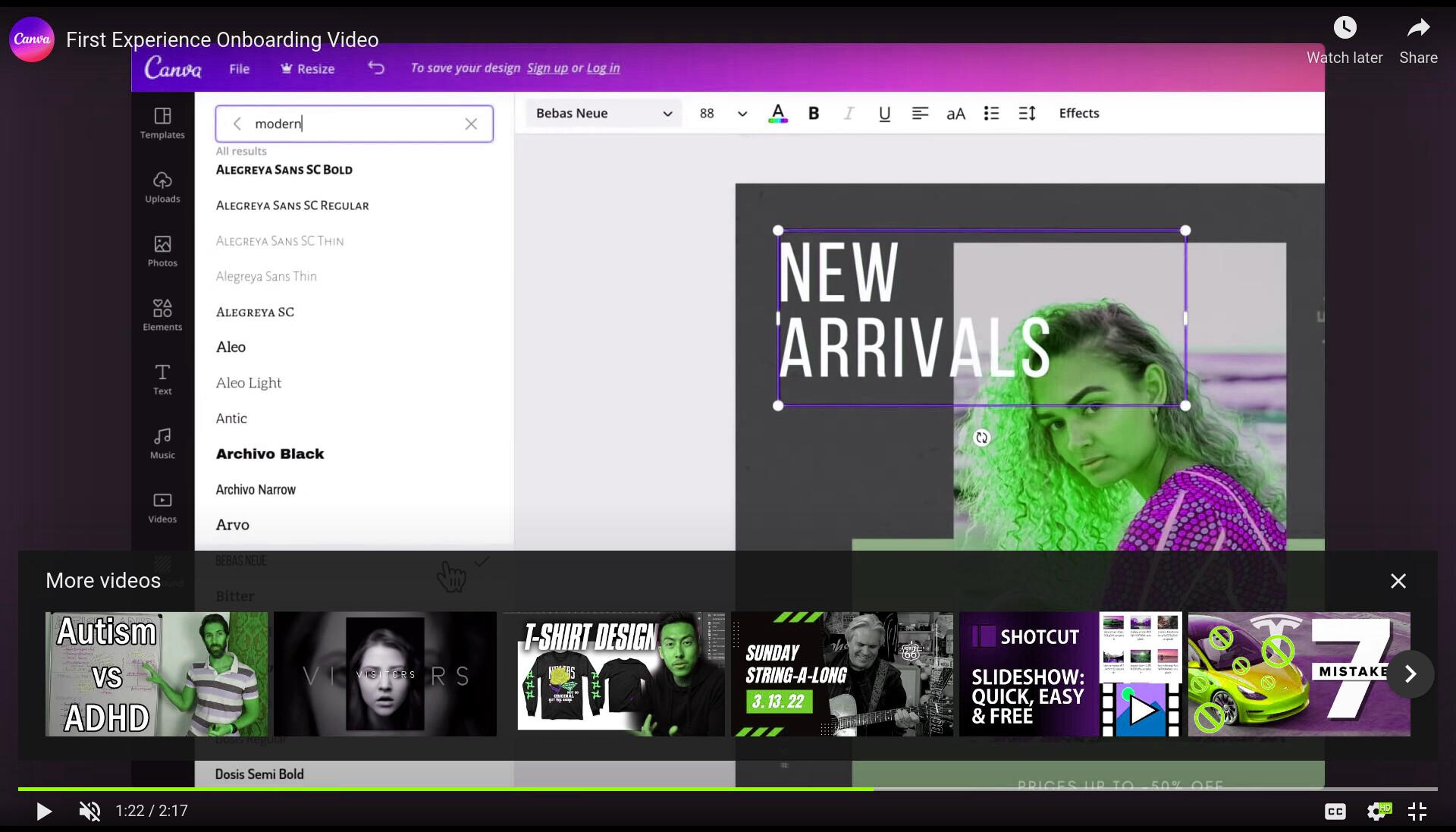The image size is (1456, 832).
Task: Exit full screen mode
Action: 1417,812
